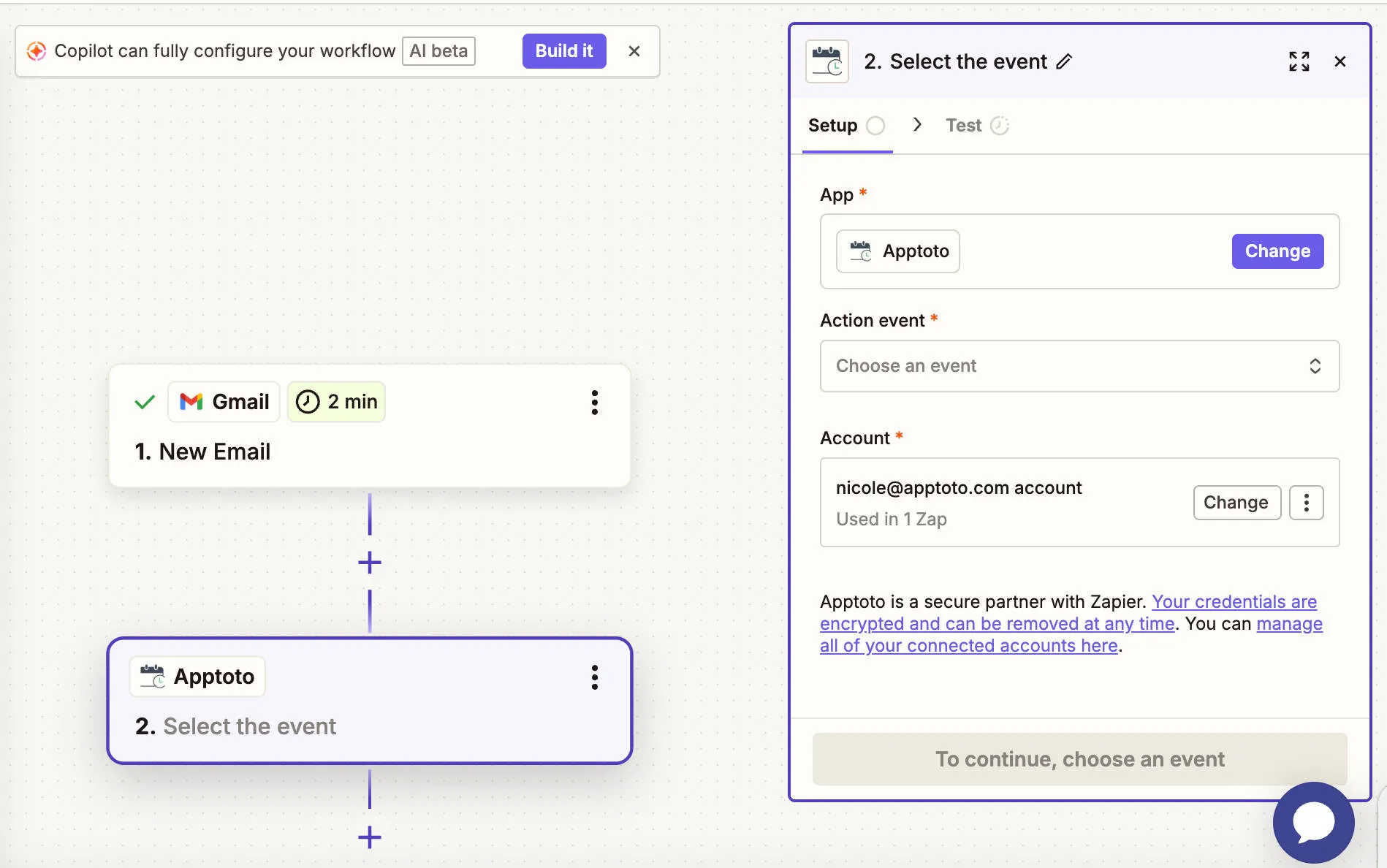The image size is (1387, 868).
Task: Click the To continue choose an event button
Action: [x=1080, y=759]
